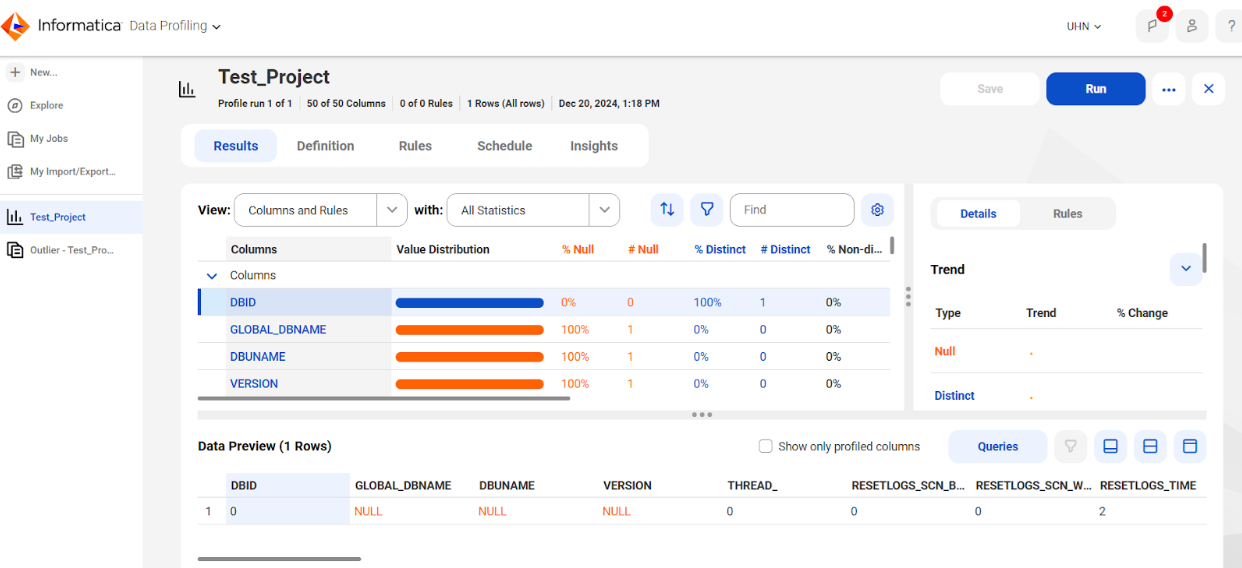The width and height of the screenshot is (1242, 568).
Task: Open the All Statistics dropdown
Action: [x=533, y=210]
